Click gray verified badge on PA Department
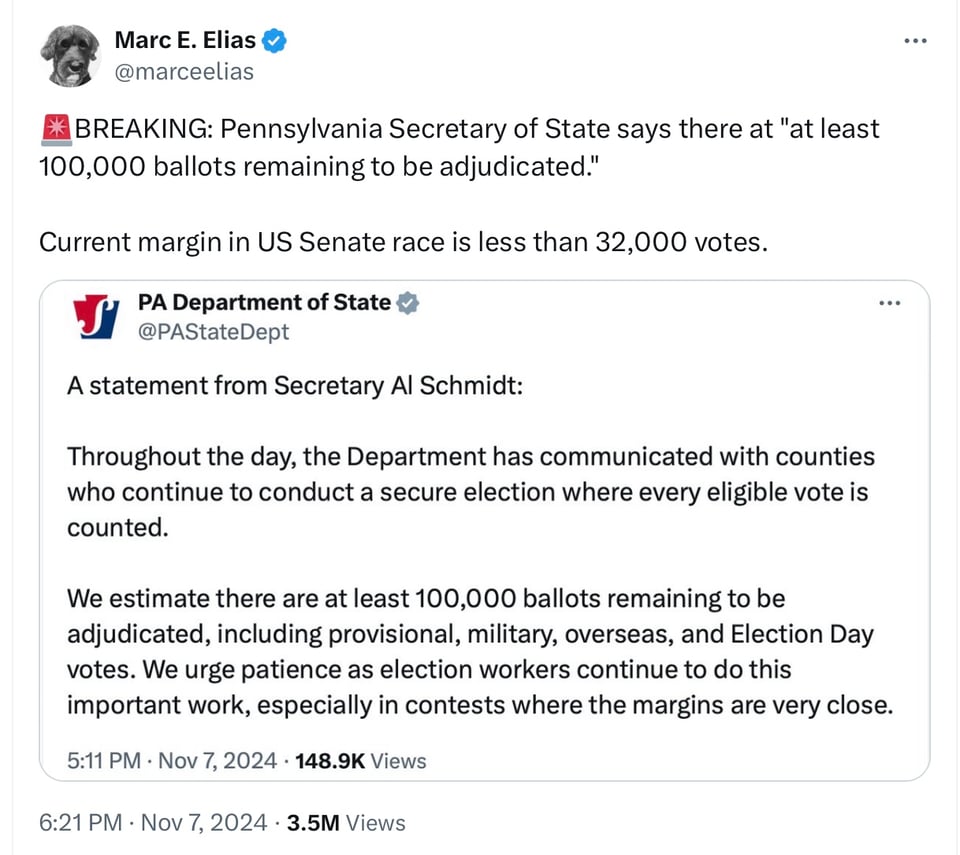Image resolution: width=960 pixels, height=855 pixels. coord(408,303)
